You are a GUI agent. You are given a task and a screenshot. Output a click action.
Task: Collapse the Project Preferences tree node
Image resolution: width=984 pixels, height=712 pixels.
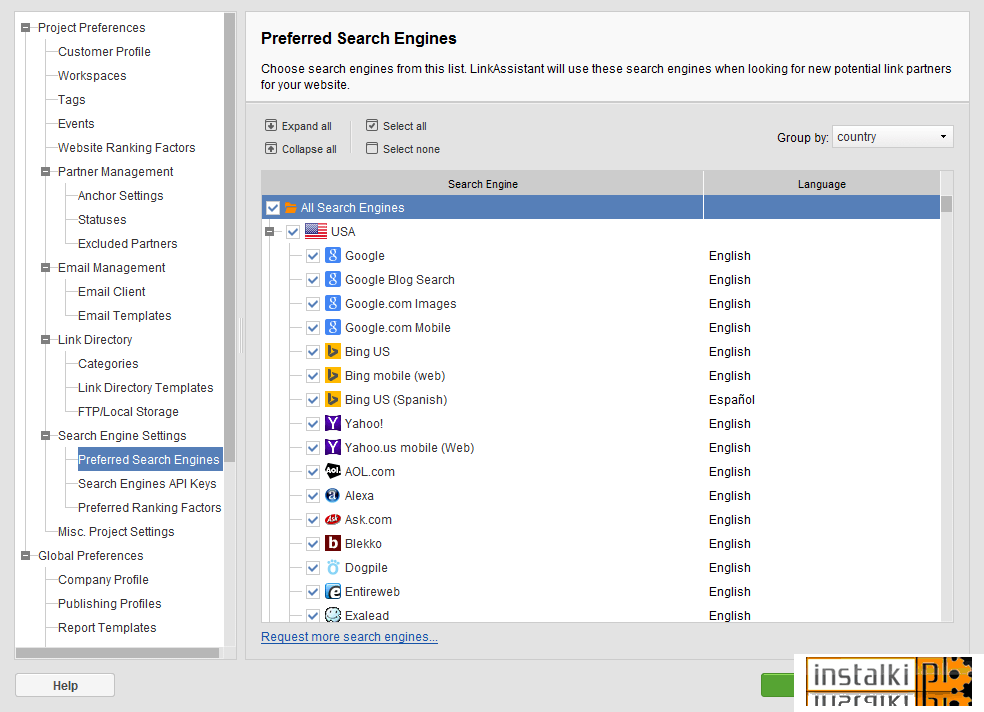tap(25, 28)
